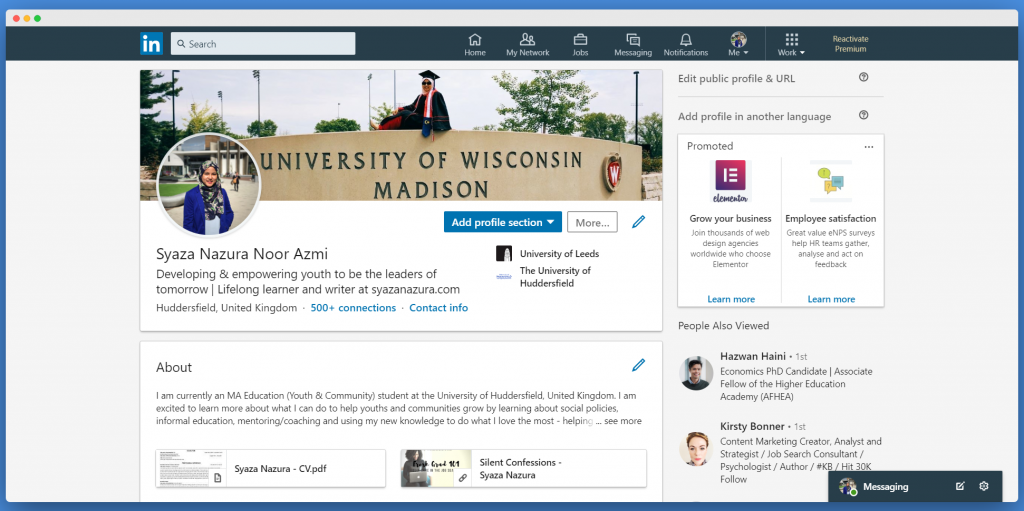Click Kirsty Bonner's avatar photo
Viewport: 1024px width, 511px height.
click(x=696, y=449)
